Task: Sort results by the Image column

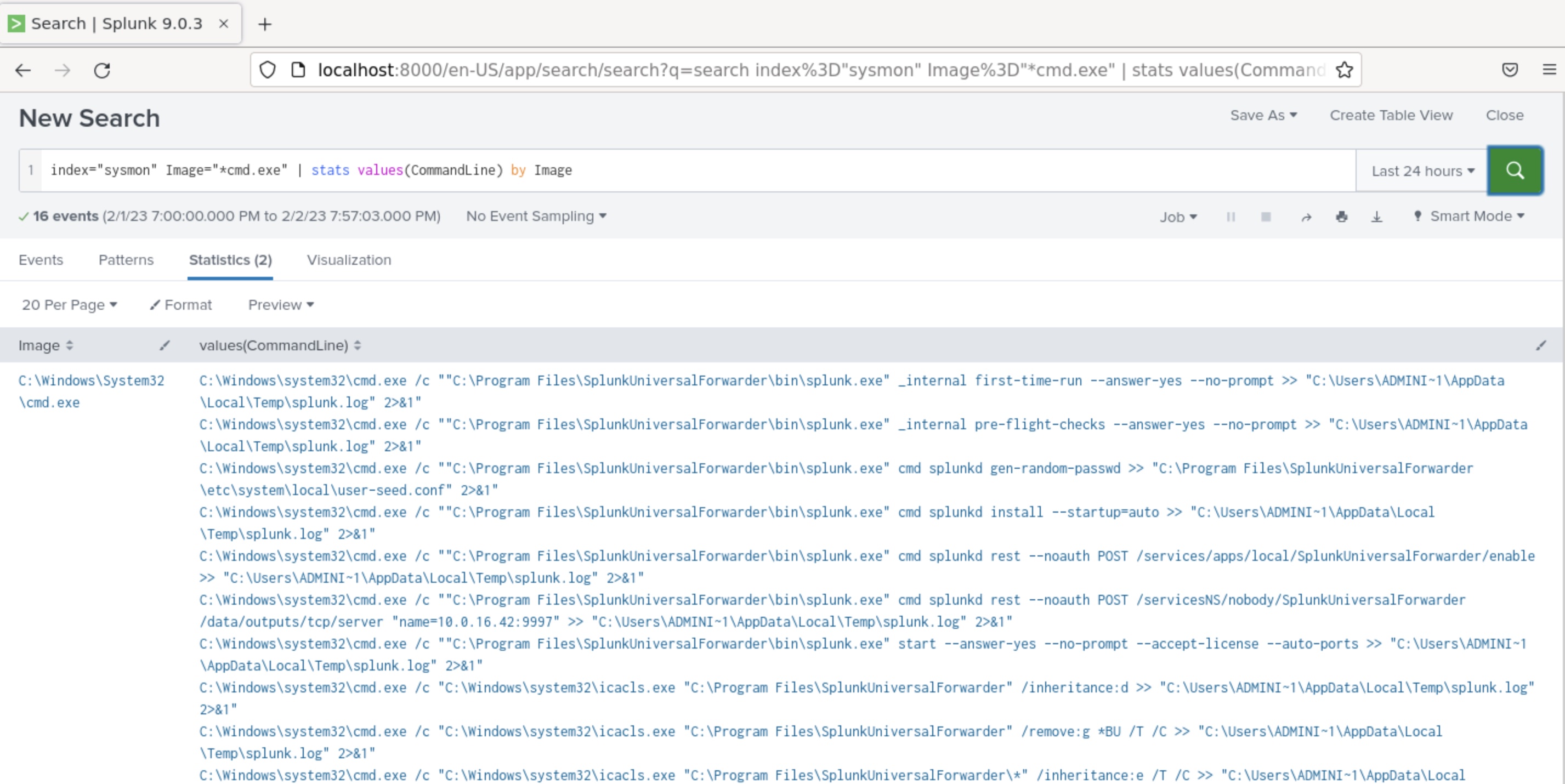Action: coord(46,345)
